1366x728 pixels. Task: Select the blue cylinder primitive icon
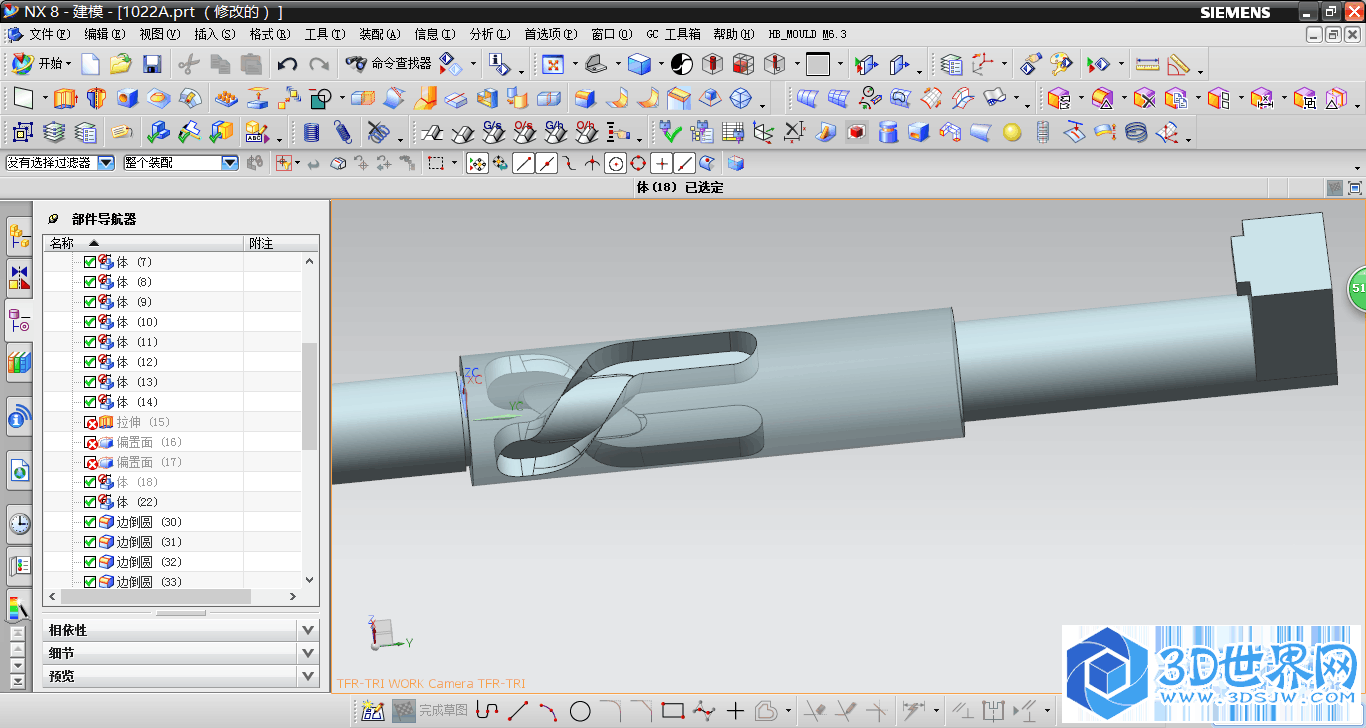pyautogui.click(x=887, y=132)
